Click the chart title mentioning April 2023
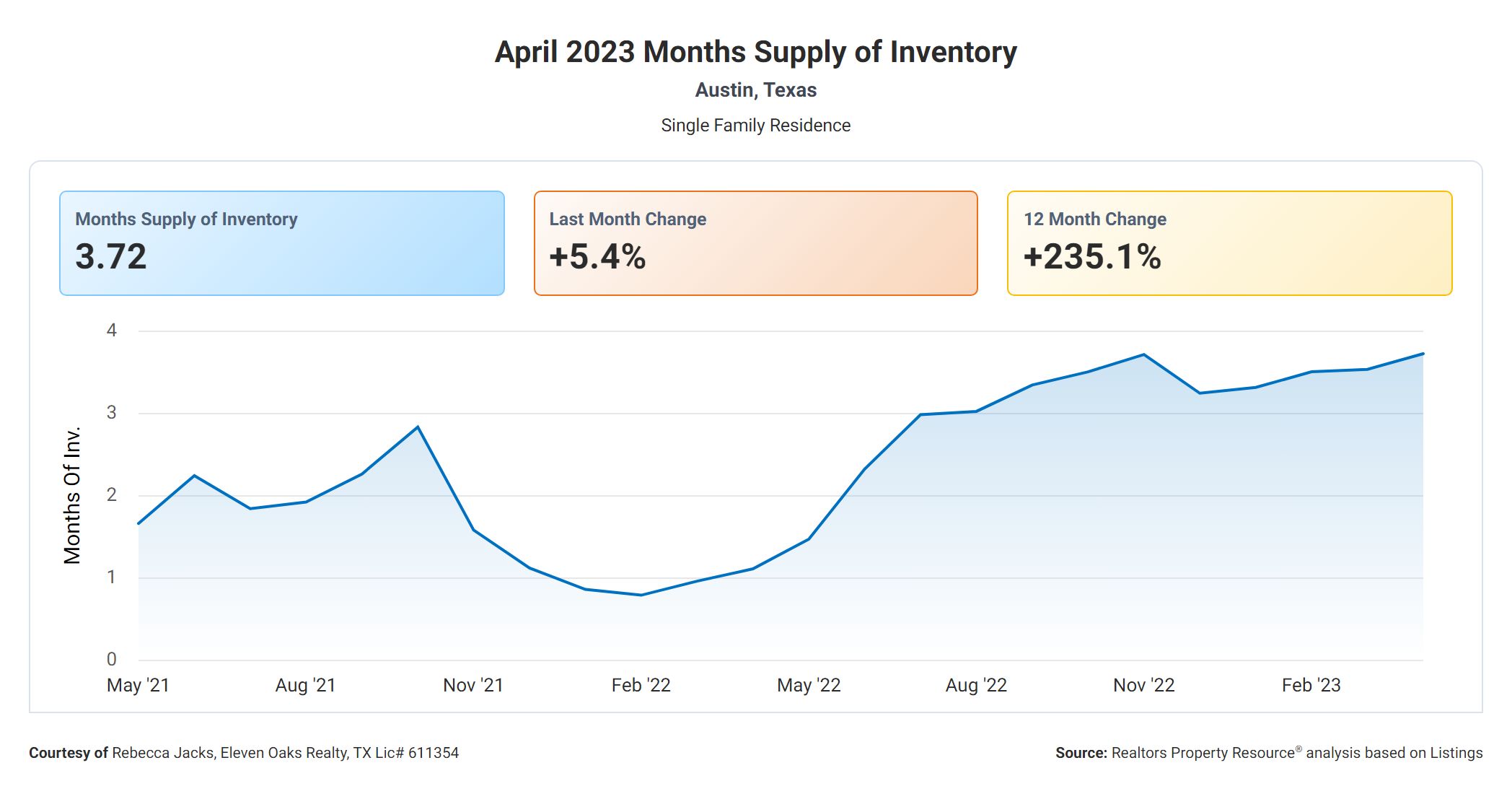The height and width of the screenshot is (794, 1512). point(755,52)
